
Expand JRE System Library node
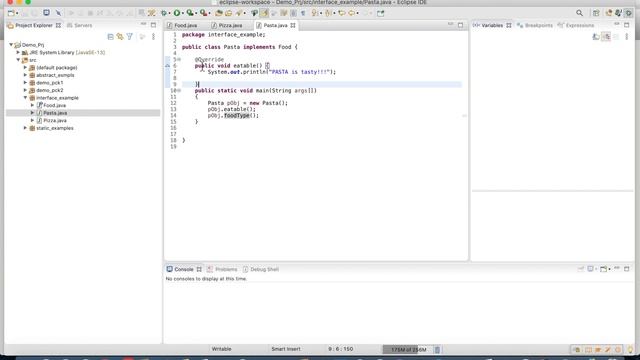coord(18,53)
